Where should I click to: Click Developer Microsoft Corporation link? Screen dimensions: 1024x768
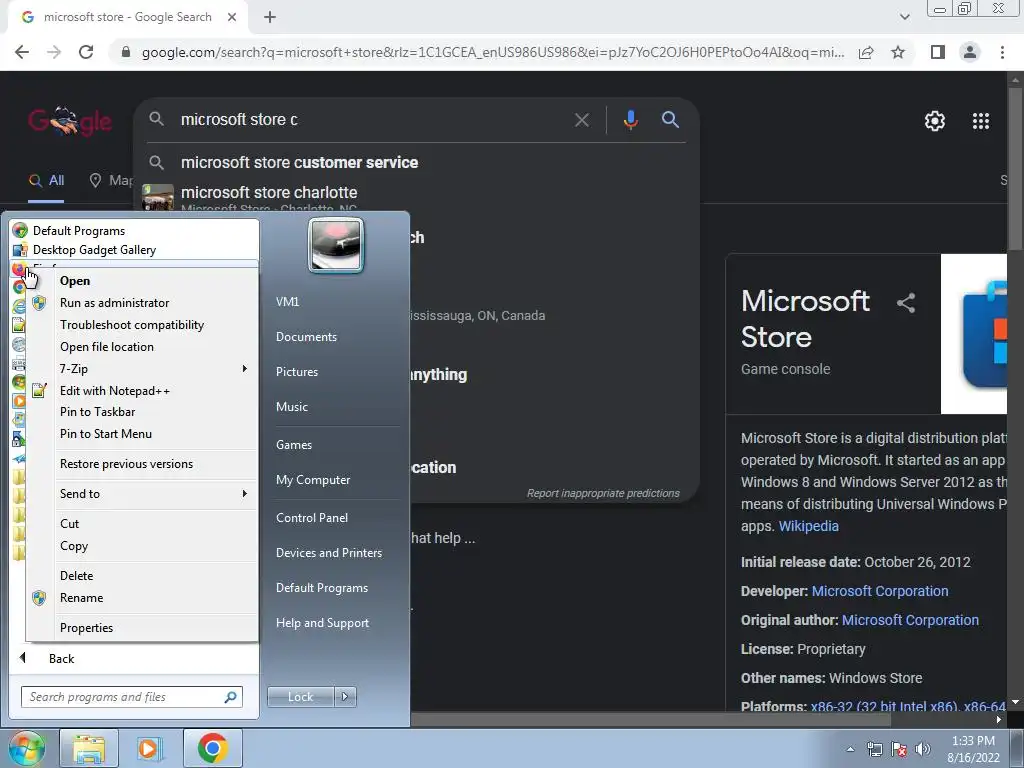pyautogui.click(x=880, y=591)
